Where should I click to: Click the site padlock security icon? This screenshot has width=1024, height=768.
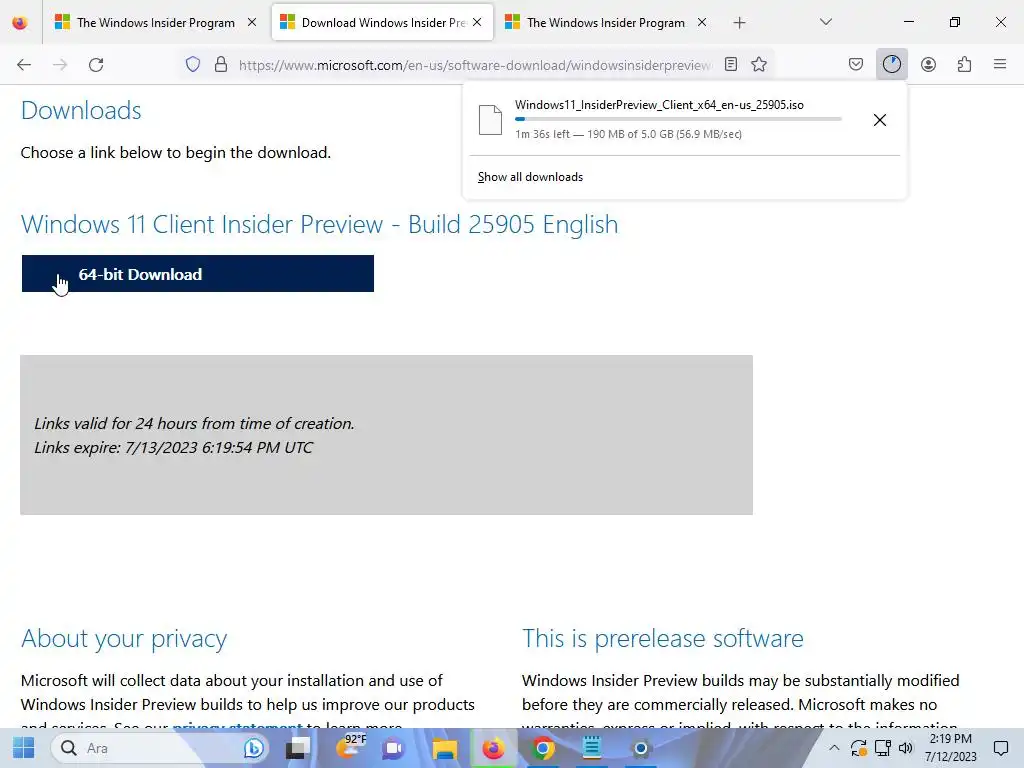click(221, 64)
